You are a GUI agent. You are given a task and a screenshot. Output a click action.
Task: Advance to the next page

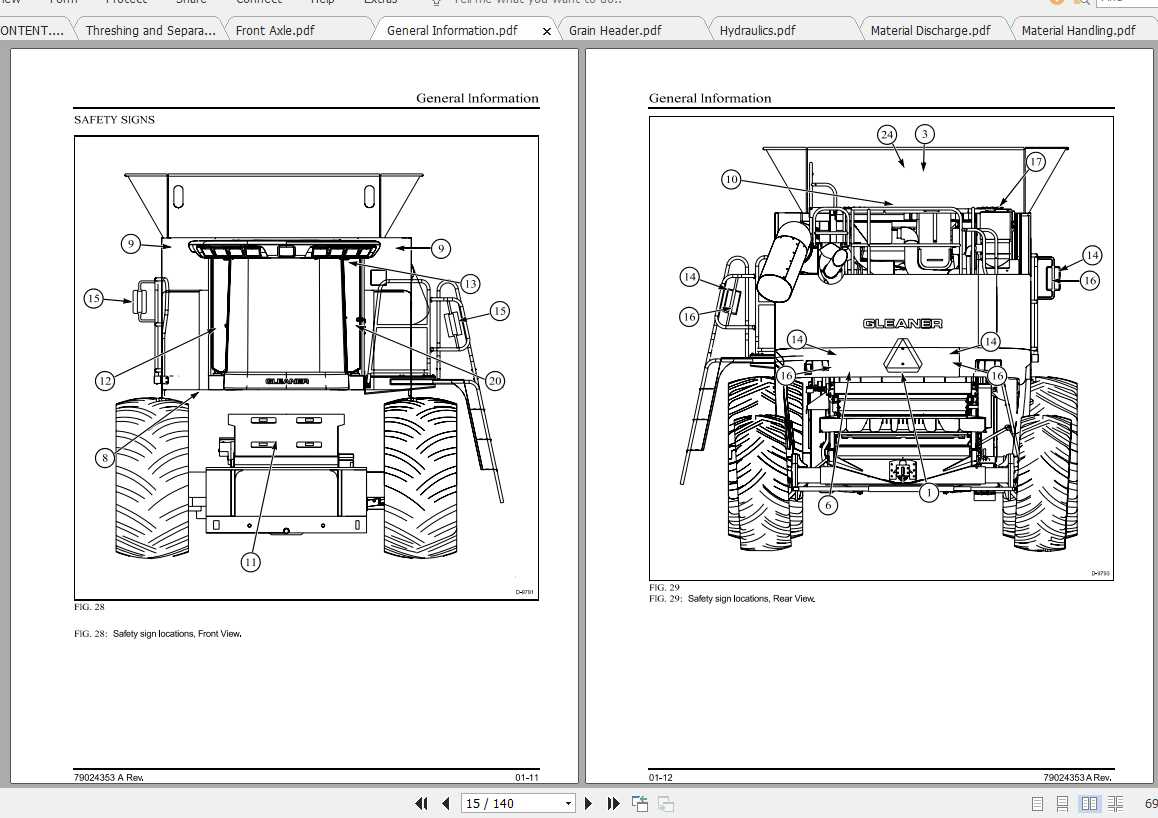588,803
